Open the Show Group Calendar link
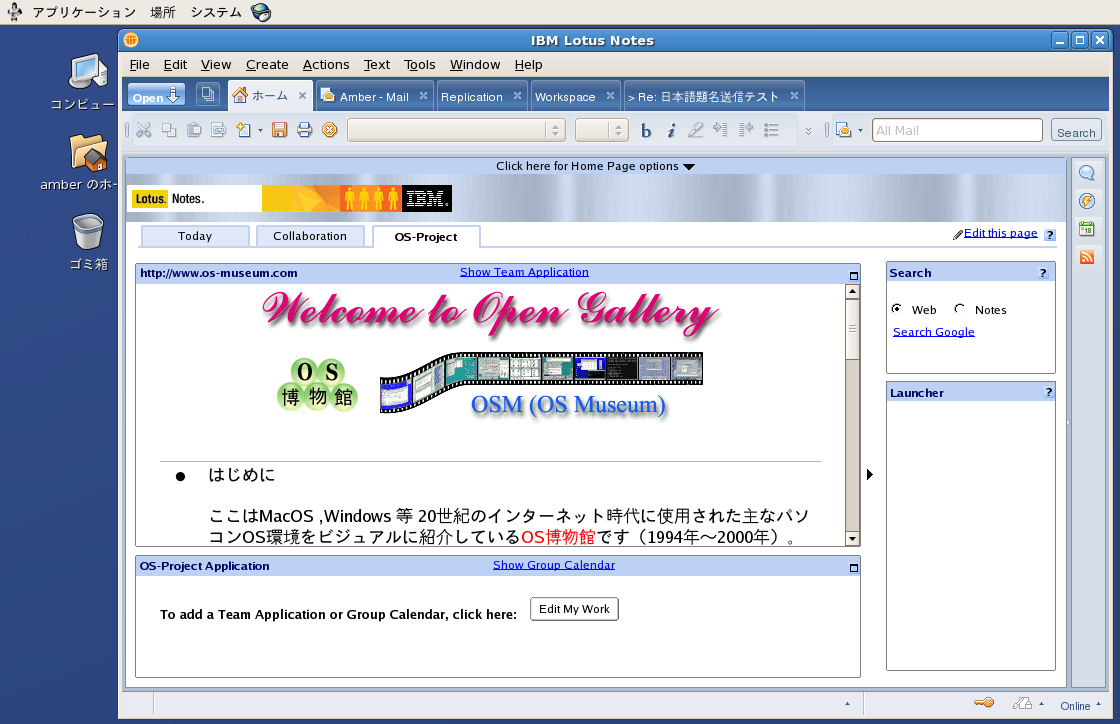Viewport: 1120px width, 724px height. pyautogui.click(x=554, y=565)
